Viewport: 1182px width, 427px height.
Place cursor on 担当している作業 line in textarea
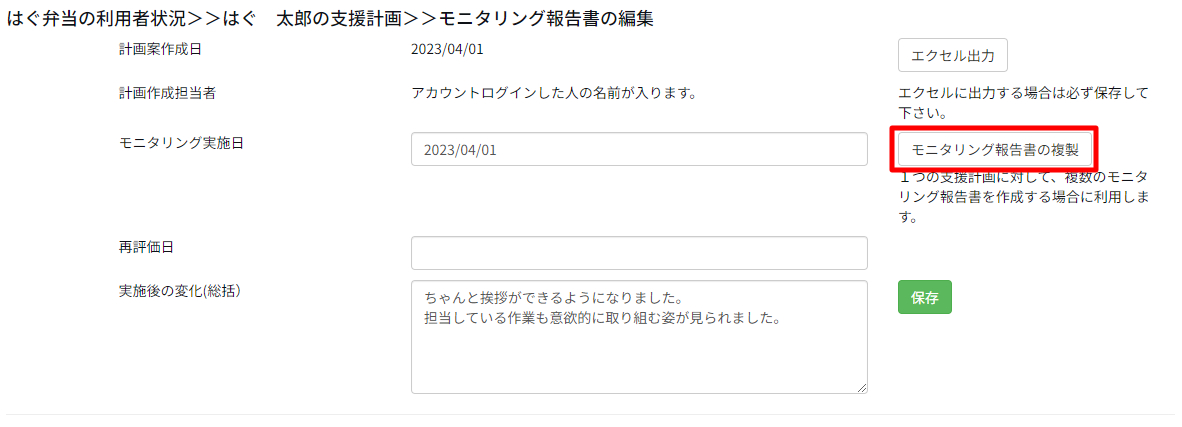[600, 318]
